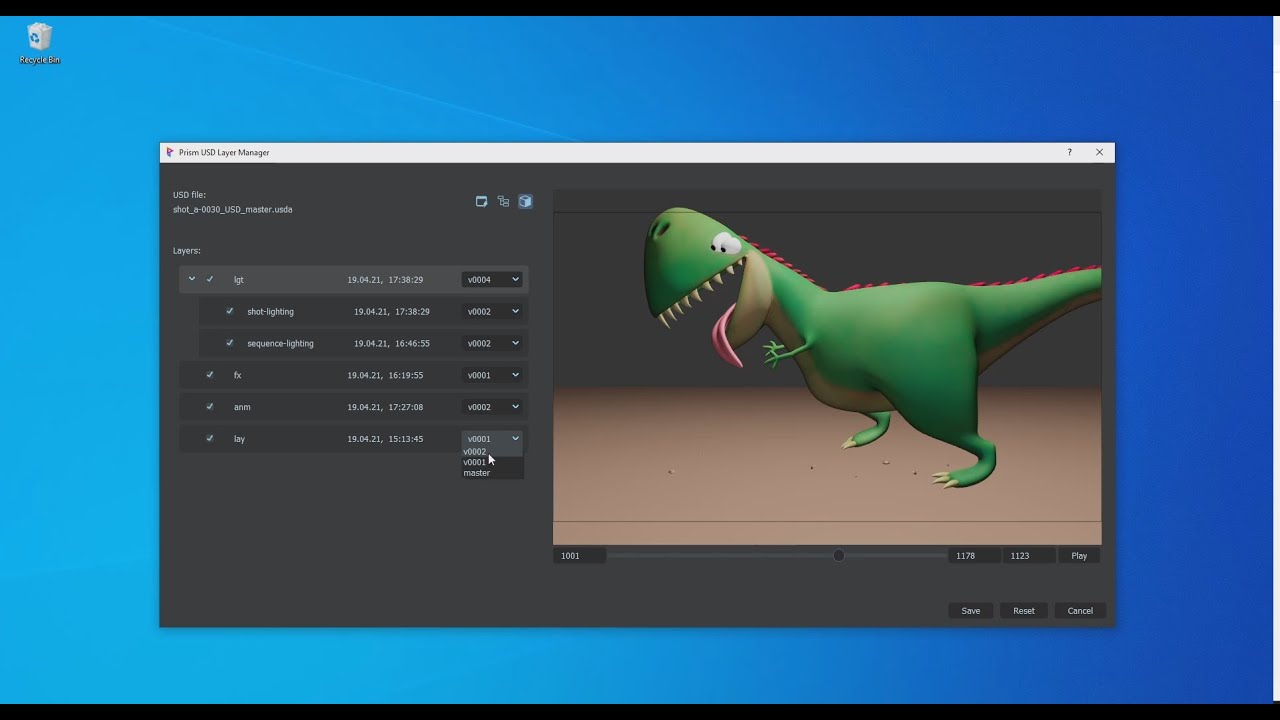
Task: Click the anm timestamp 17:27:08
Action: pos(385,407)
